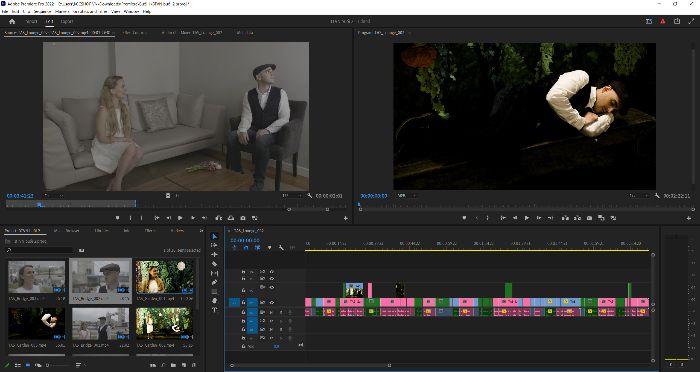The width and height of the screenshot is (700, 372).
Task: Click Overwrite in the Source monitor
Action: pos(230,218)
